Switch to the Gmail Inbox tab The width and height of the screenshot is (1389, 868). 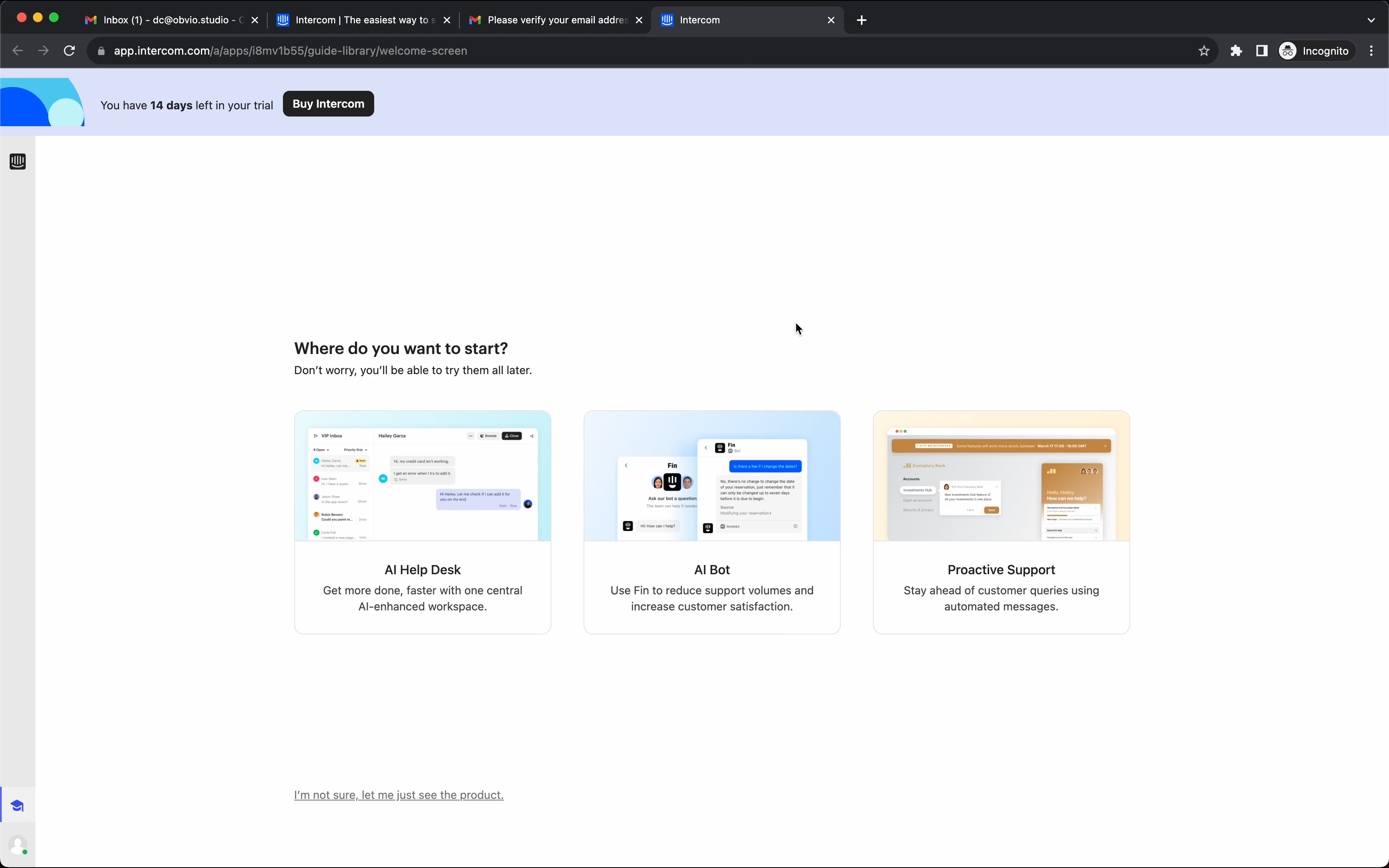click(x=166, y=20)
